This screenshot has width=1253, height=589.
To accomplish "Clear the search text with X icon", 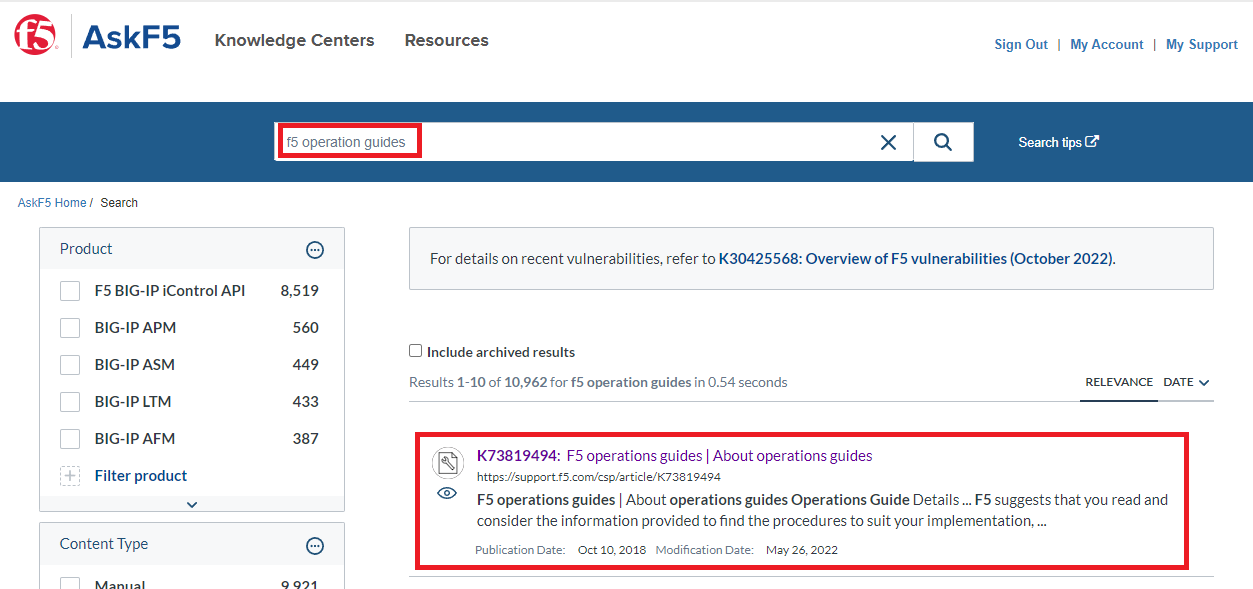I will coord(888,142).
